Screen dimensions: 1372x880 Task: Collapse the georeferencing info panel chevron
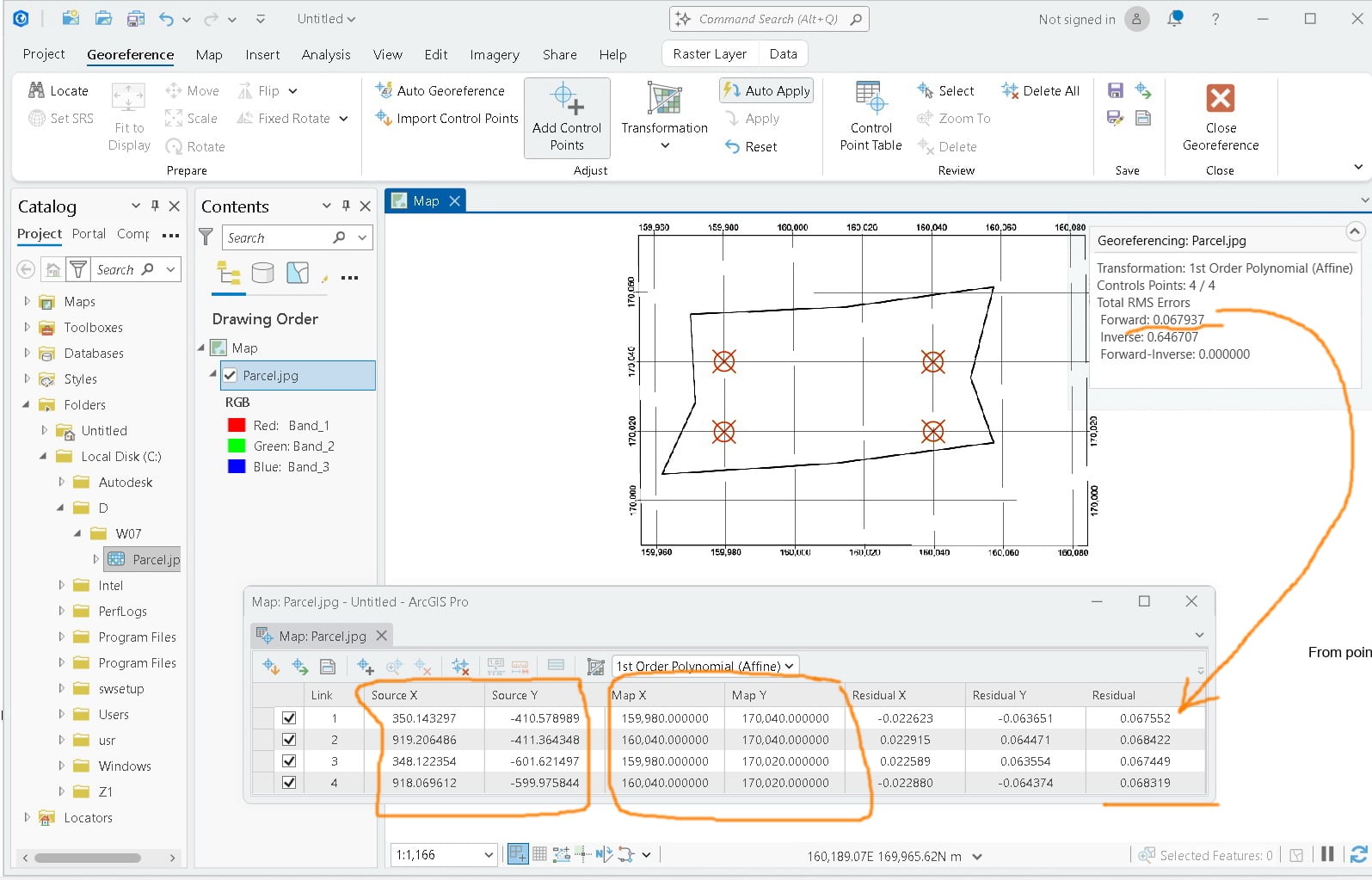(x=1354, y=231)
